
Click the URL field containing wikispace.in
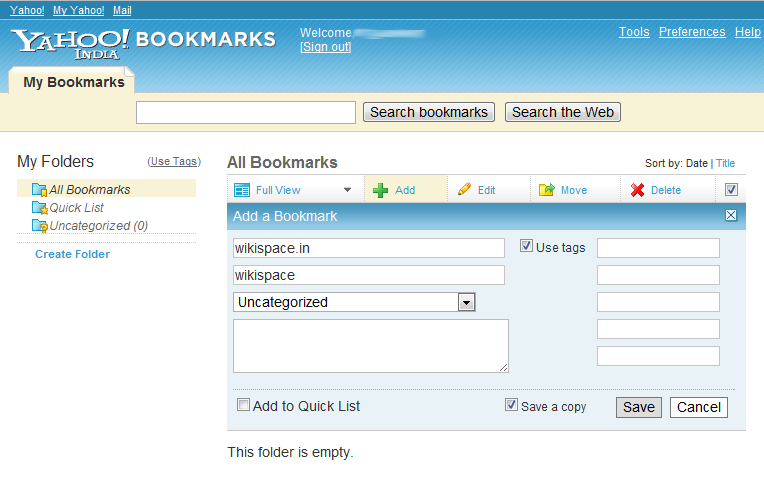coord(369,248)
